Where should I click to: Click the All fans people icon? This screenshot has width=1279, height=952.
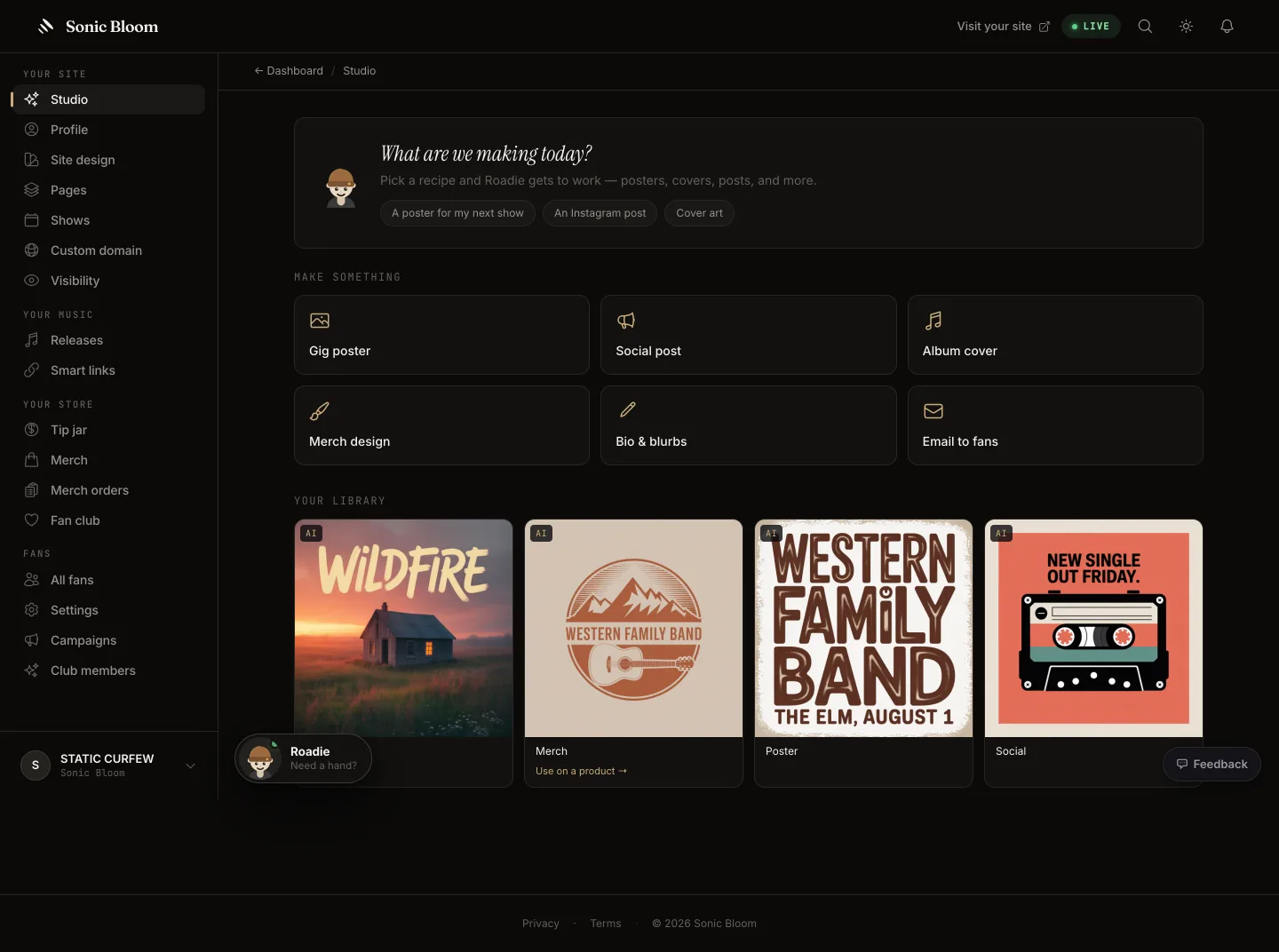point(32,580)
